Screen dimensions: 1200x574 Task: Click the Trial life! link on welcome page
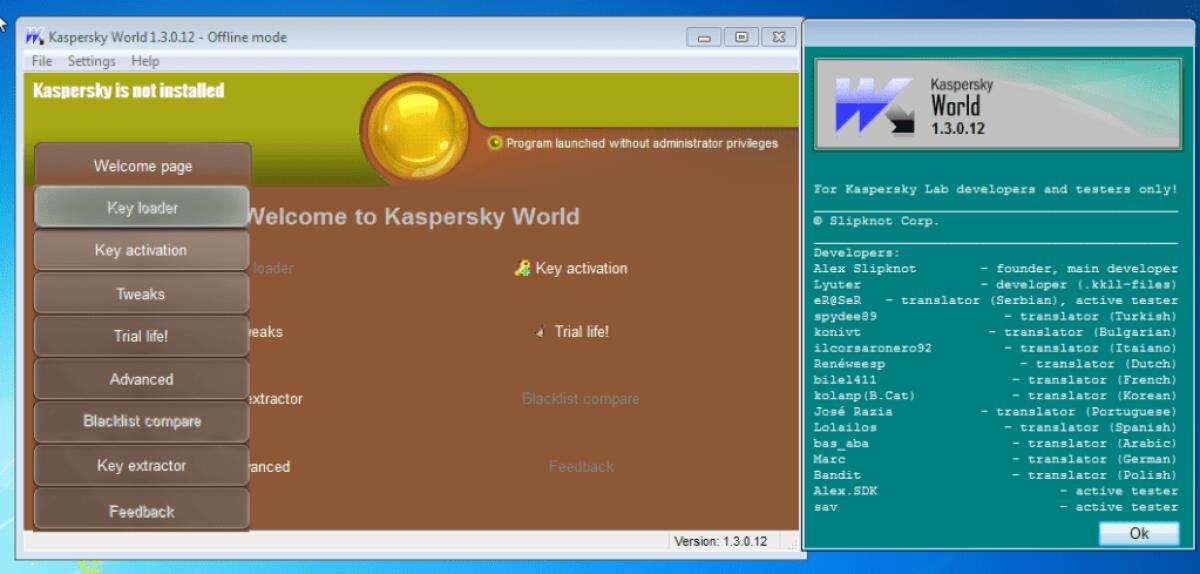tap(582, 331)
